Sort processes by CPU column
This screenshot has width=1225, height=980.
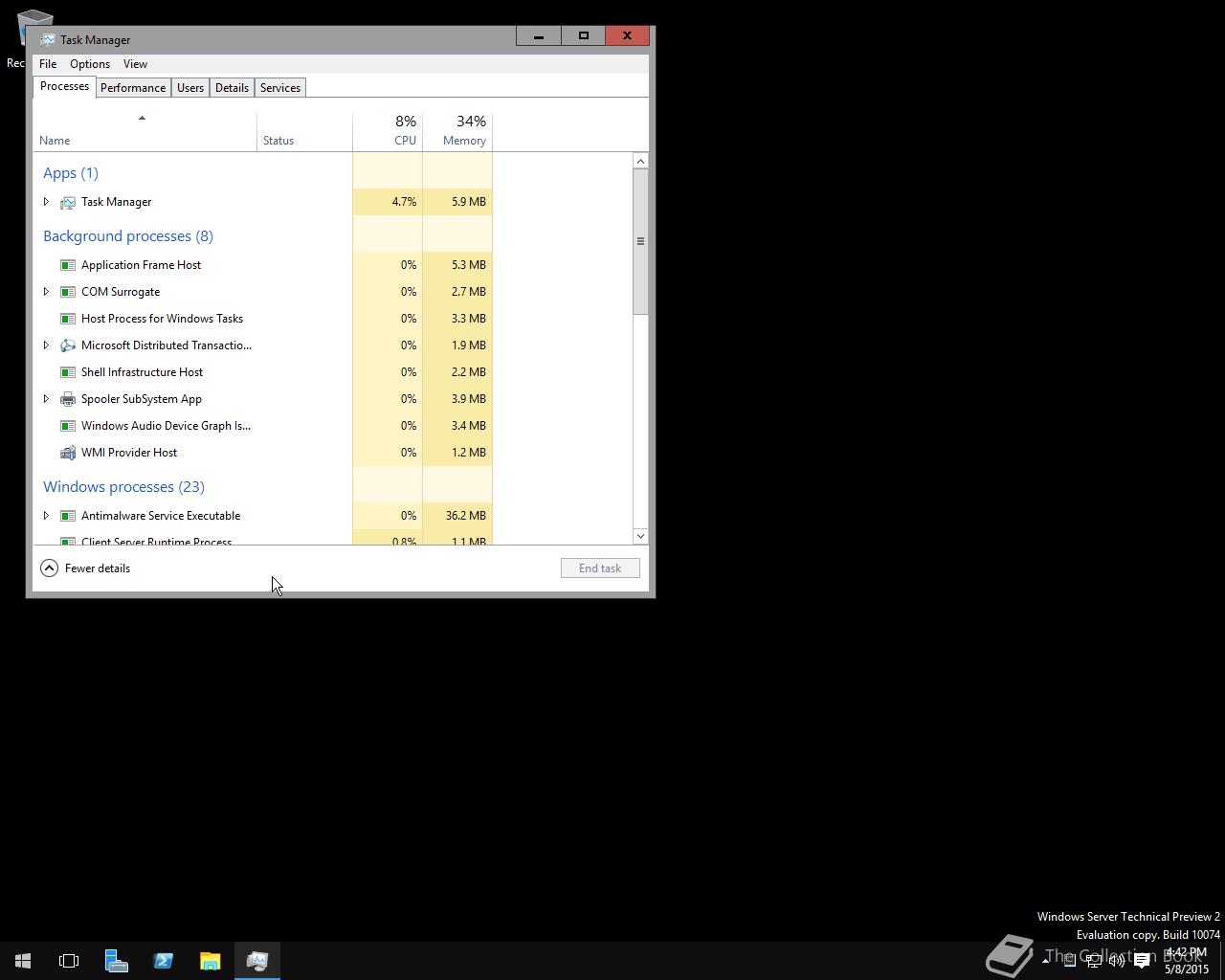click(388, 132)
